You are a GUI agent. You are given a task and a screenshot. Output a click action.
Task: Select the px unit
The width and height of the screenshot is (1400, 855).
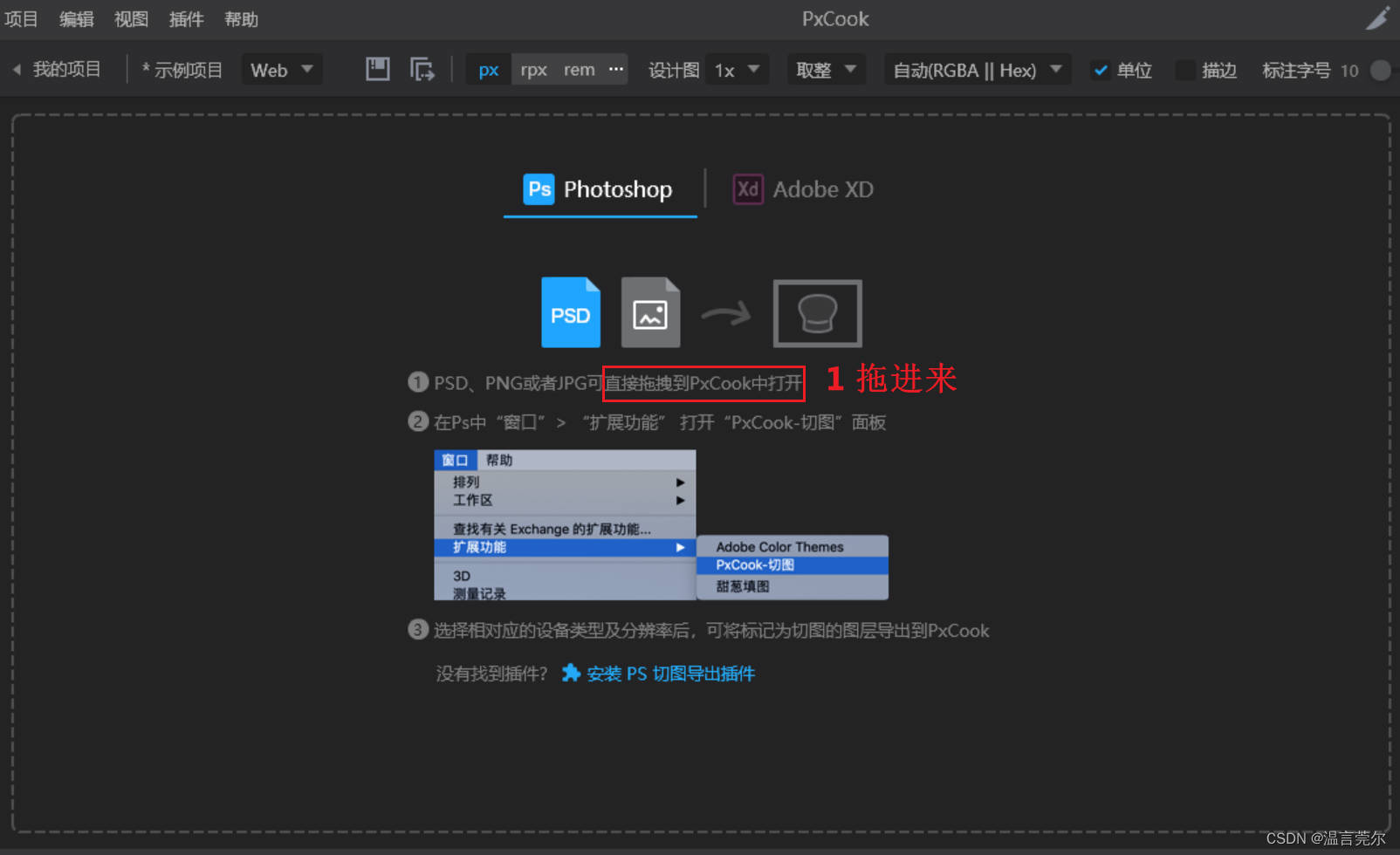(x=489, y=70)
